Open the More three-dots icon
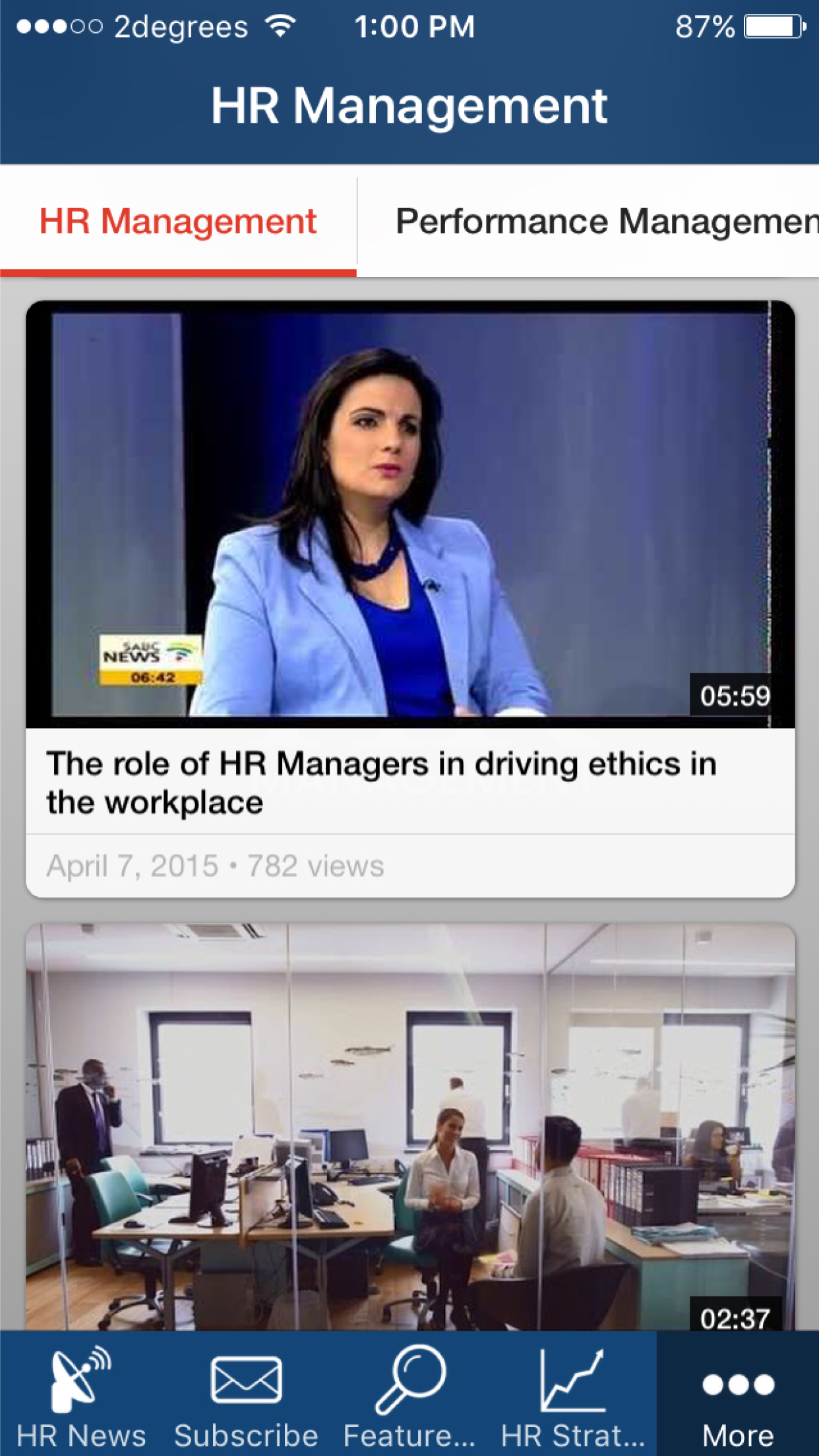 tap(738, 1384)
